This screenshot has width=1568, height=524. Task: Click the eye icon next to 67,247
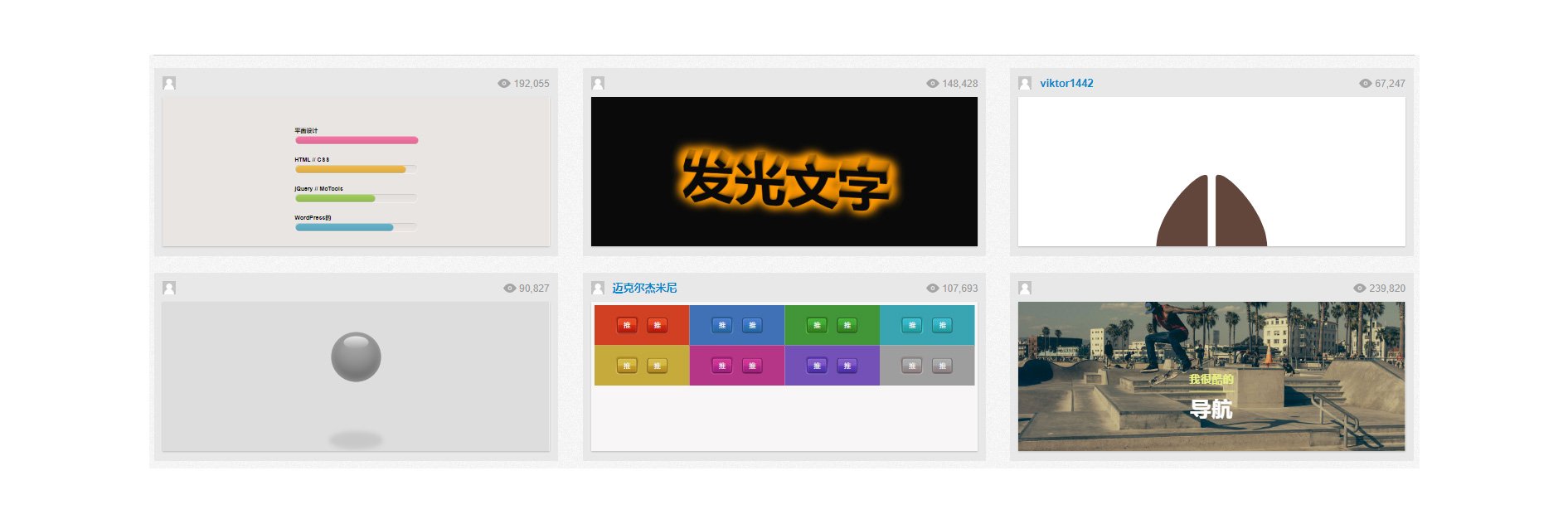pos(1365,83)
